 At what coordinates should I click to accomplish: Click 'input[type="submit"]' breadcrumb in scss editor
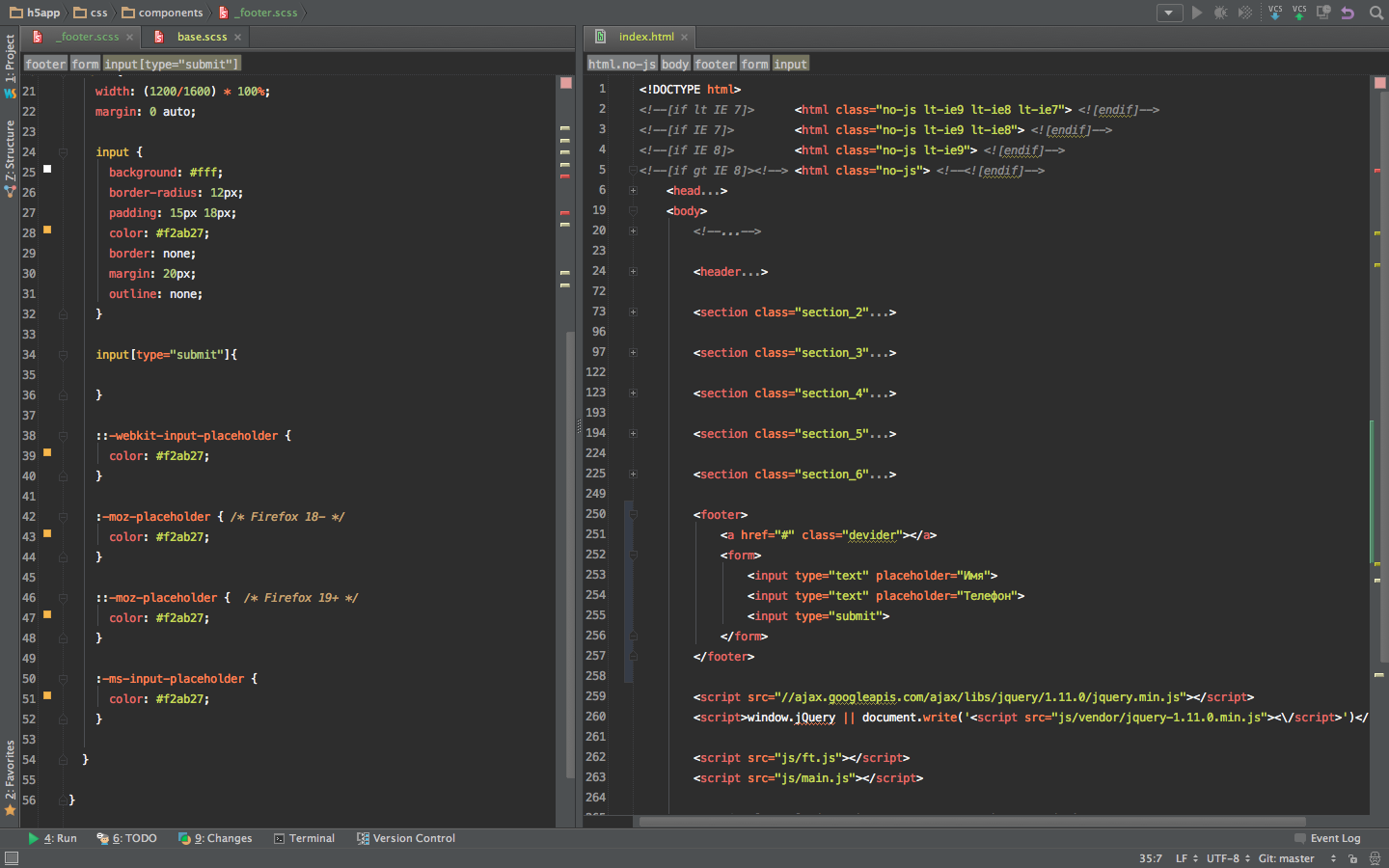[172, 64]
